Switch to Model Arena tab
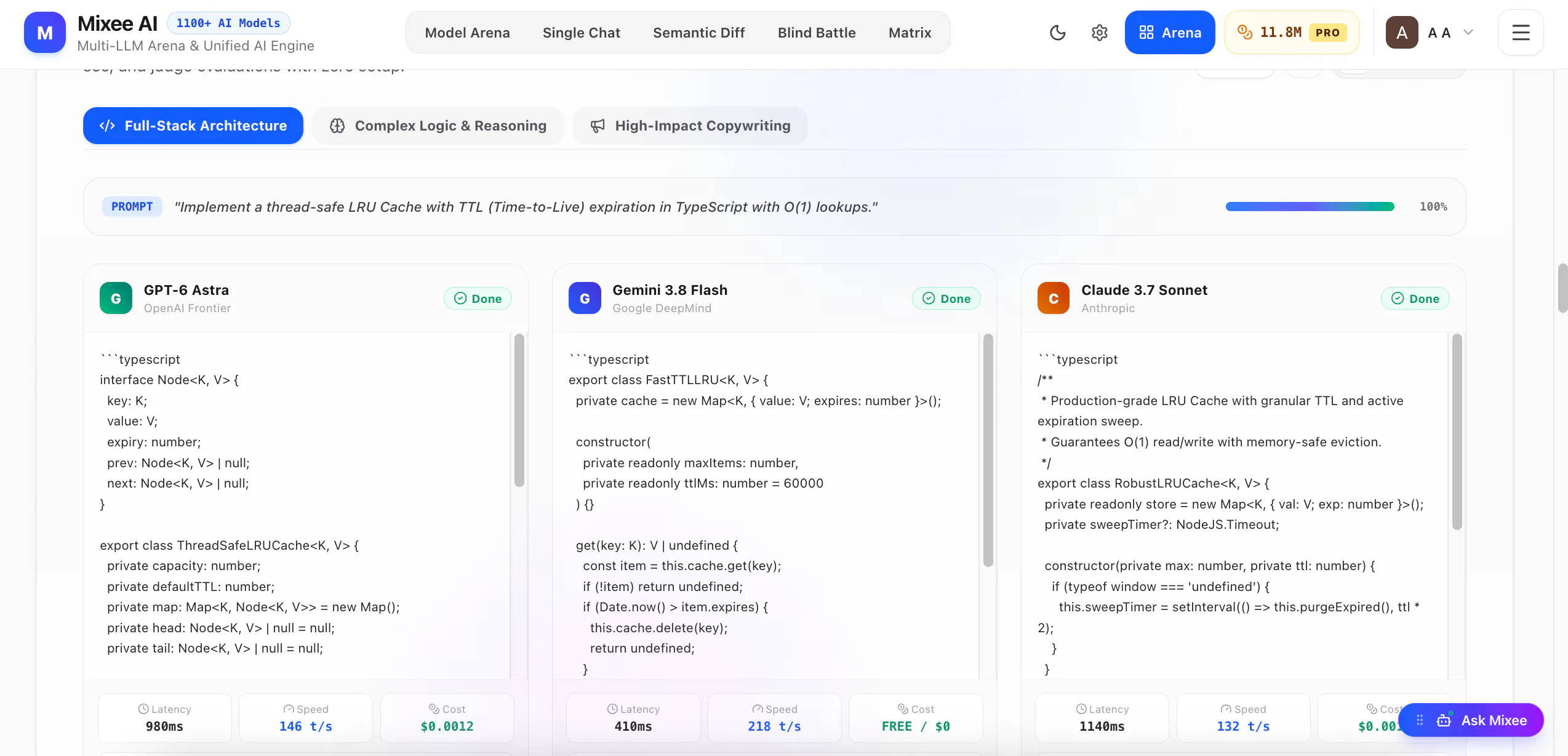Image resolution: width=1568 pixels, height=756 pixels. click(x=467, y=33)
